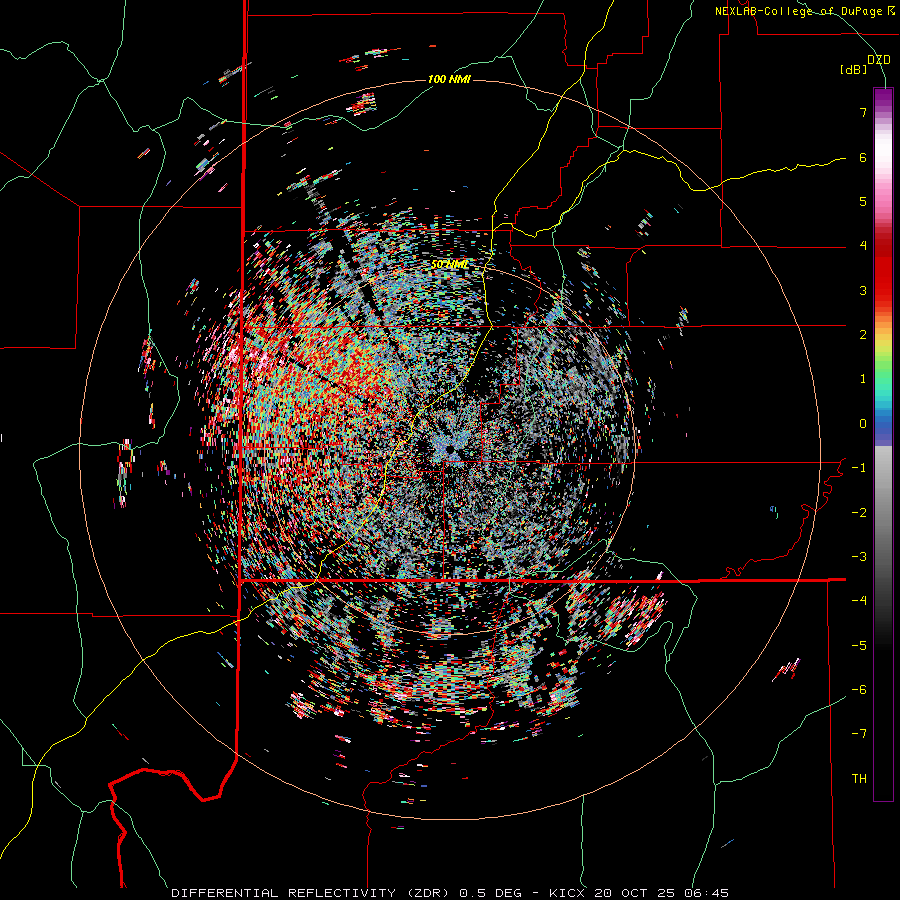Click the 100 NMI range ring label
The image size is (900, 900).
[449, 79]
